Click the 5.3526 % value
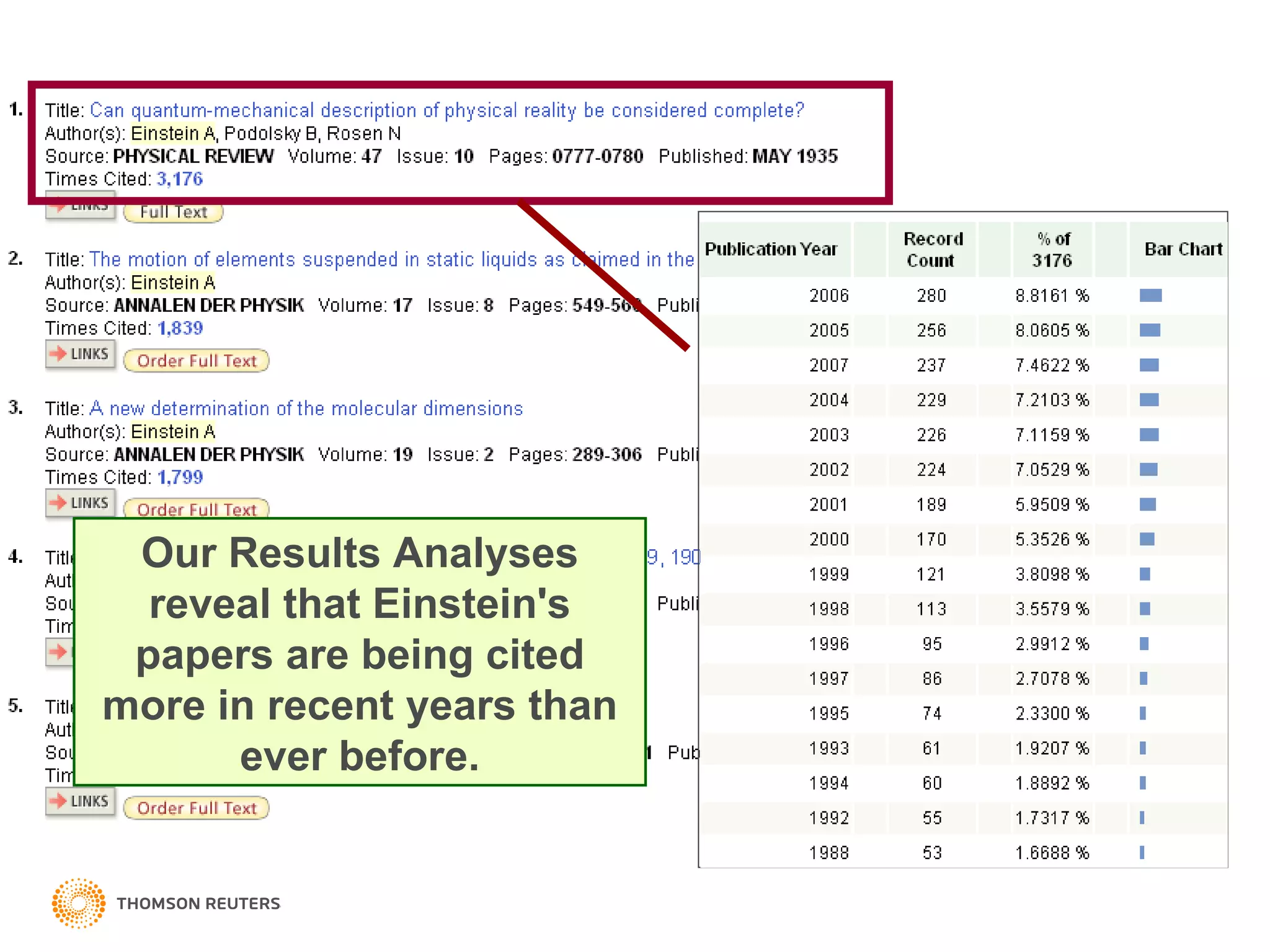 pyautogui.click(x=1052, y=539)
